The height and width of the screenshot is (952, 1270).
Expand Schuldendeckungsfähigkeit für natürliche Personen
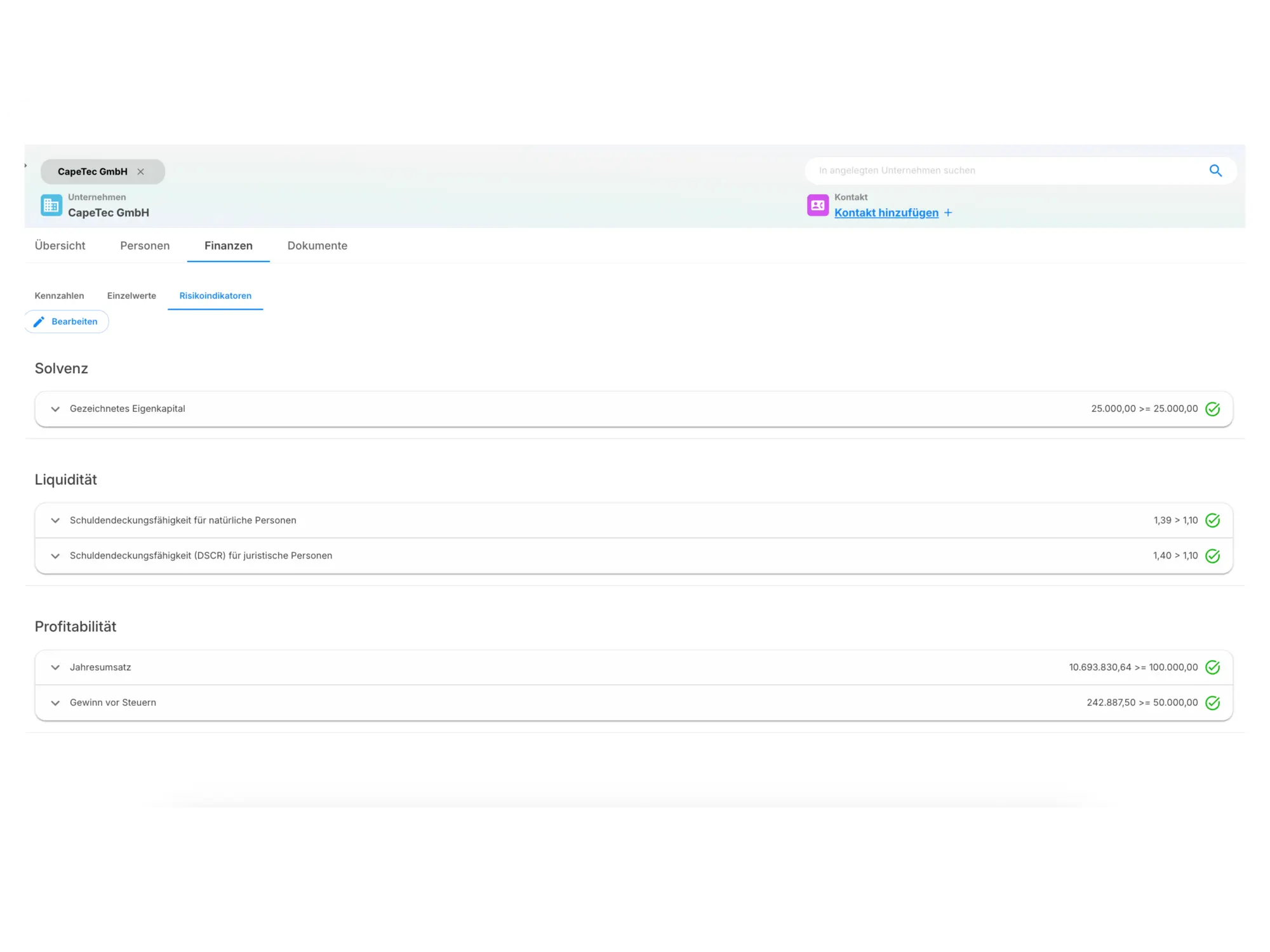click(x=55, y=520)
